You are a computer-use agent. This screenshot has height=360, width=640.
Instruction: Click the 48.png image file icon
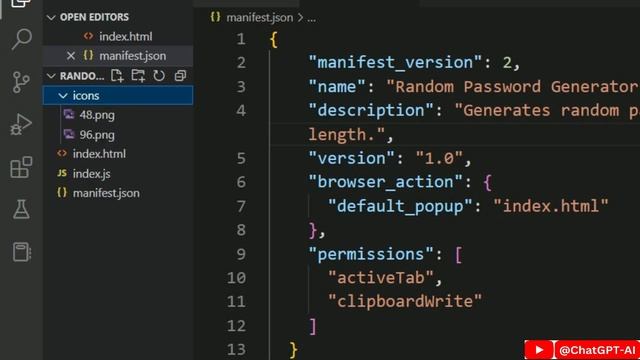[x=69, y=115]
